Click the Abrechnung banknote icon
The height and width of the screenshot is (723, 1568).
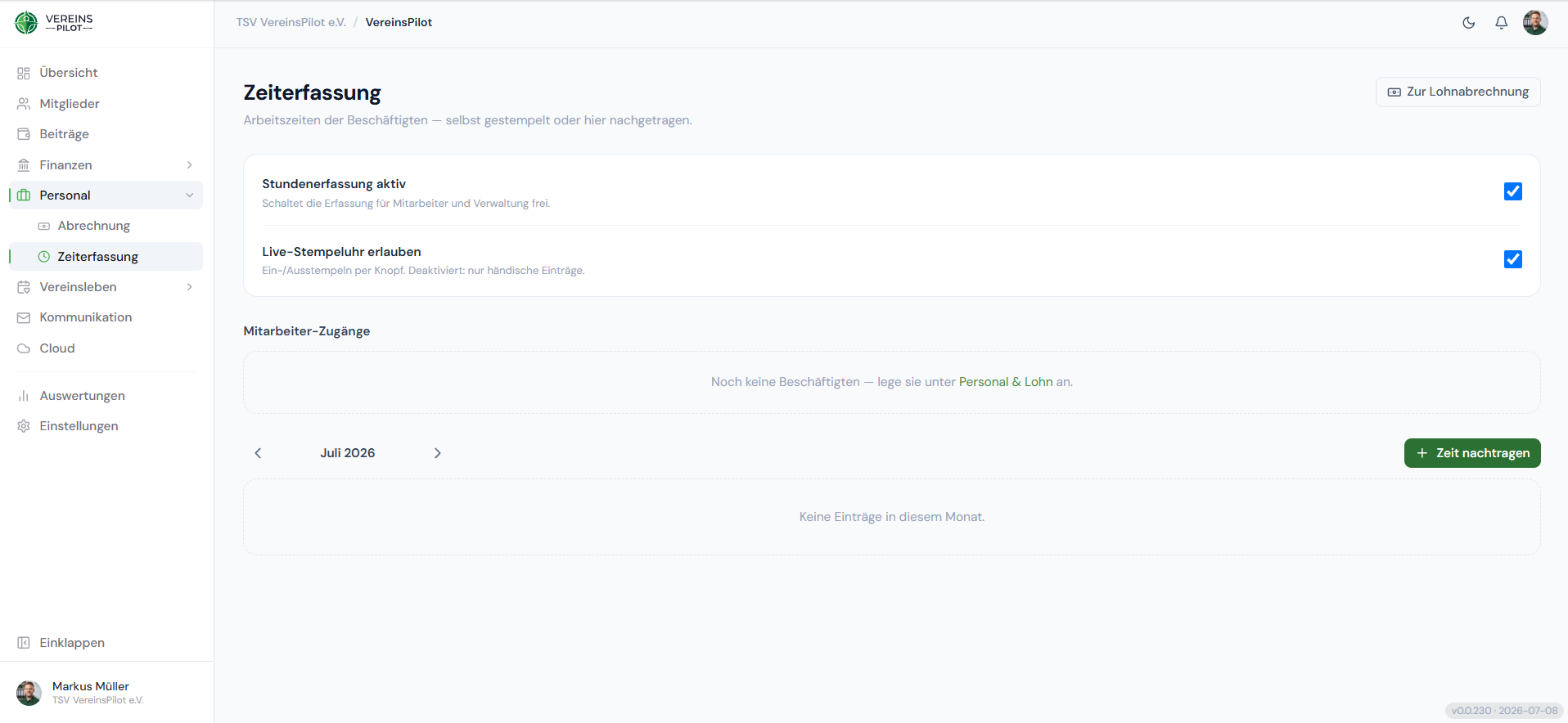(44, 227)
